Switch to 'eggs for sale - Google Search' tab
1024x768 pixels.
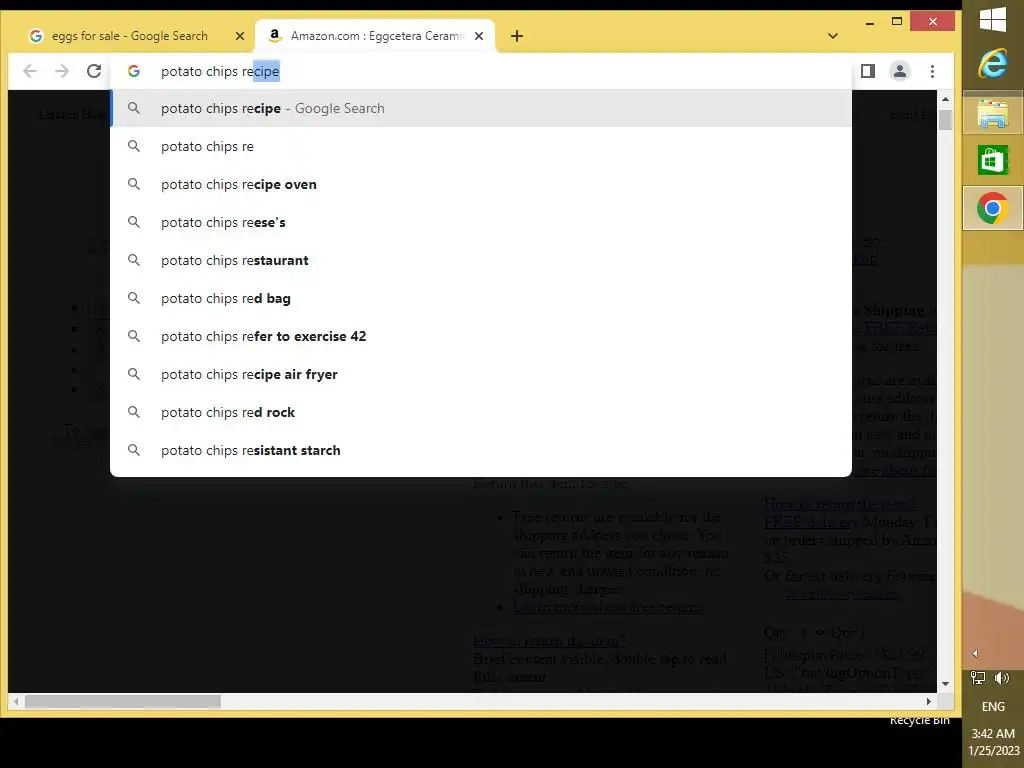pyautogui.click(x=130, y=36)
